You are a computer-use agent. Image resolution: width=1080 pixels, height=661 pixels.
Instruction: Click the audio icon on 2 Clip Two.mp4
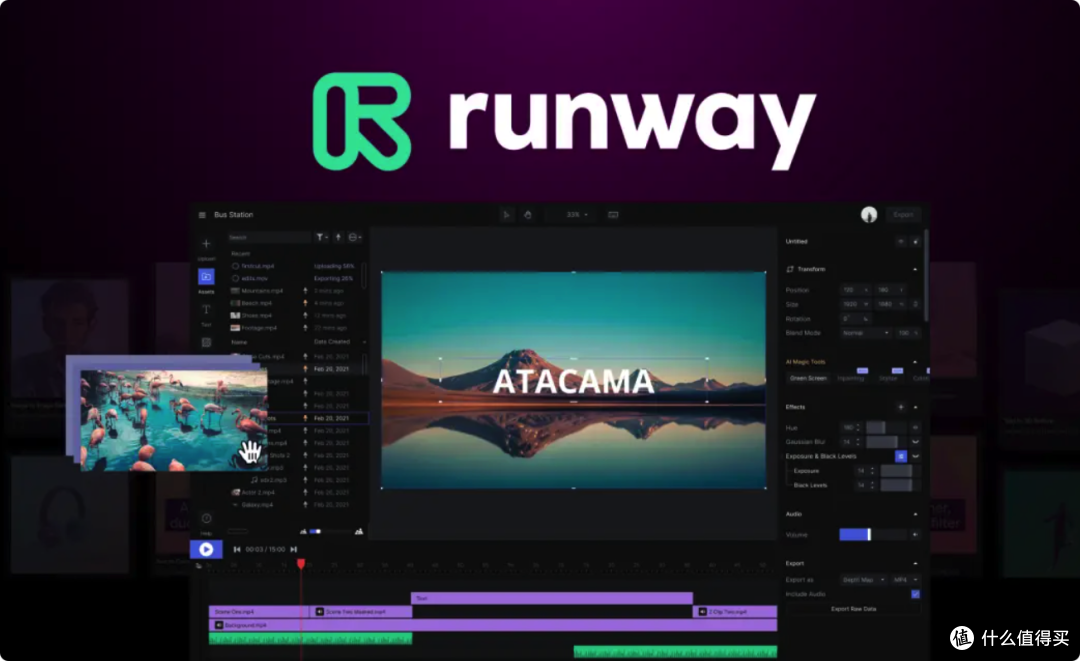(702, 611)
